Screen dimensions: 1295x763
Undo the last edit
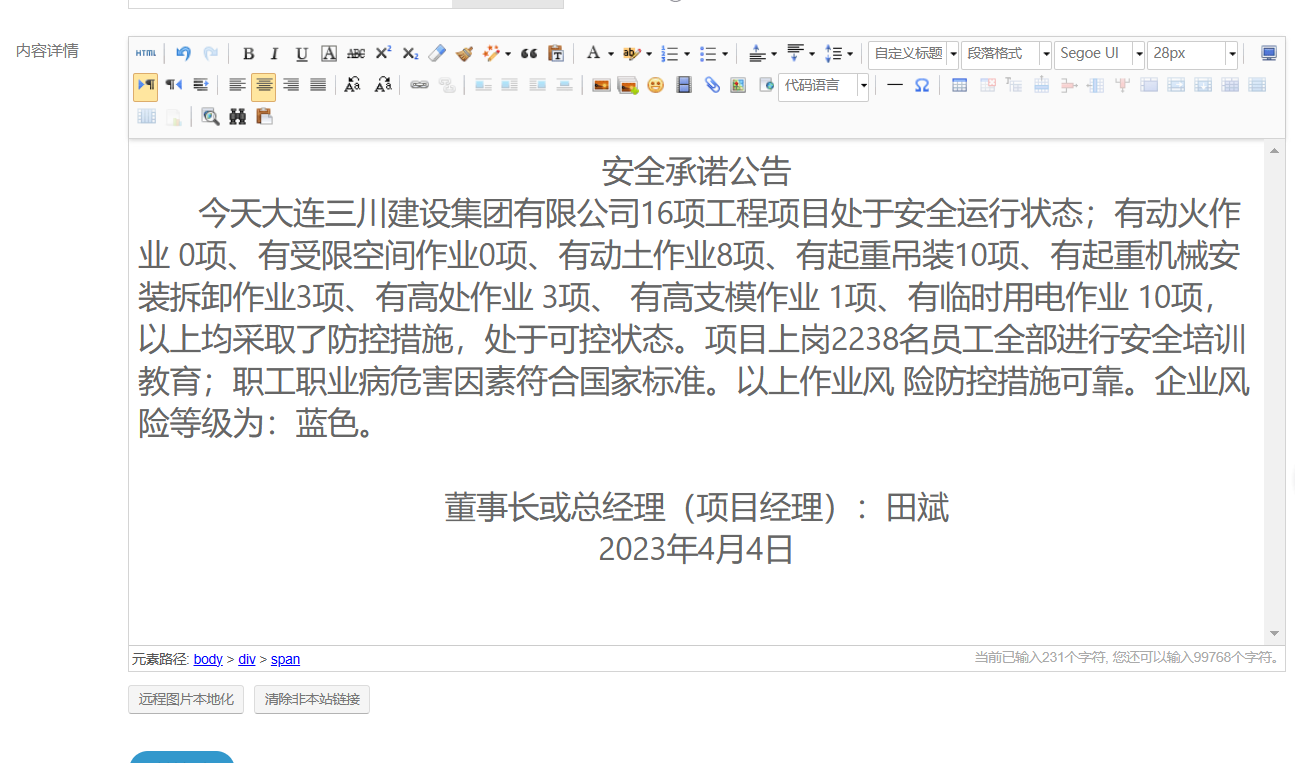tap(183, 53)
